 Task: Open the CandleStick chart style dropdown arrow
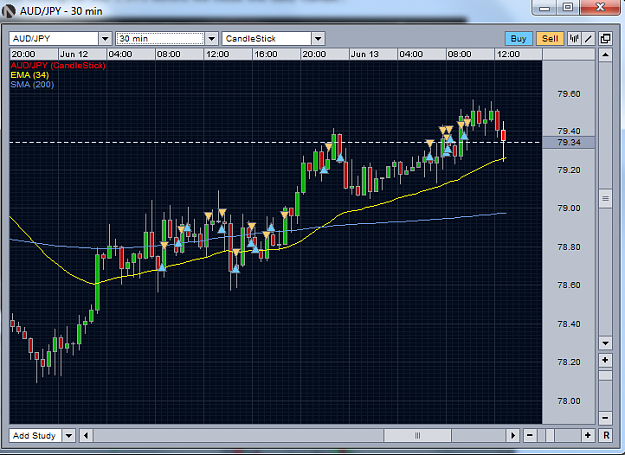click(x=318, y=39)
